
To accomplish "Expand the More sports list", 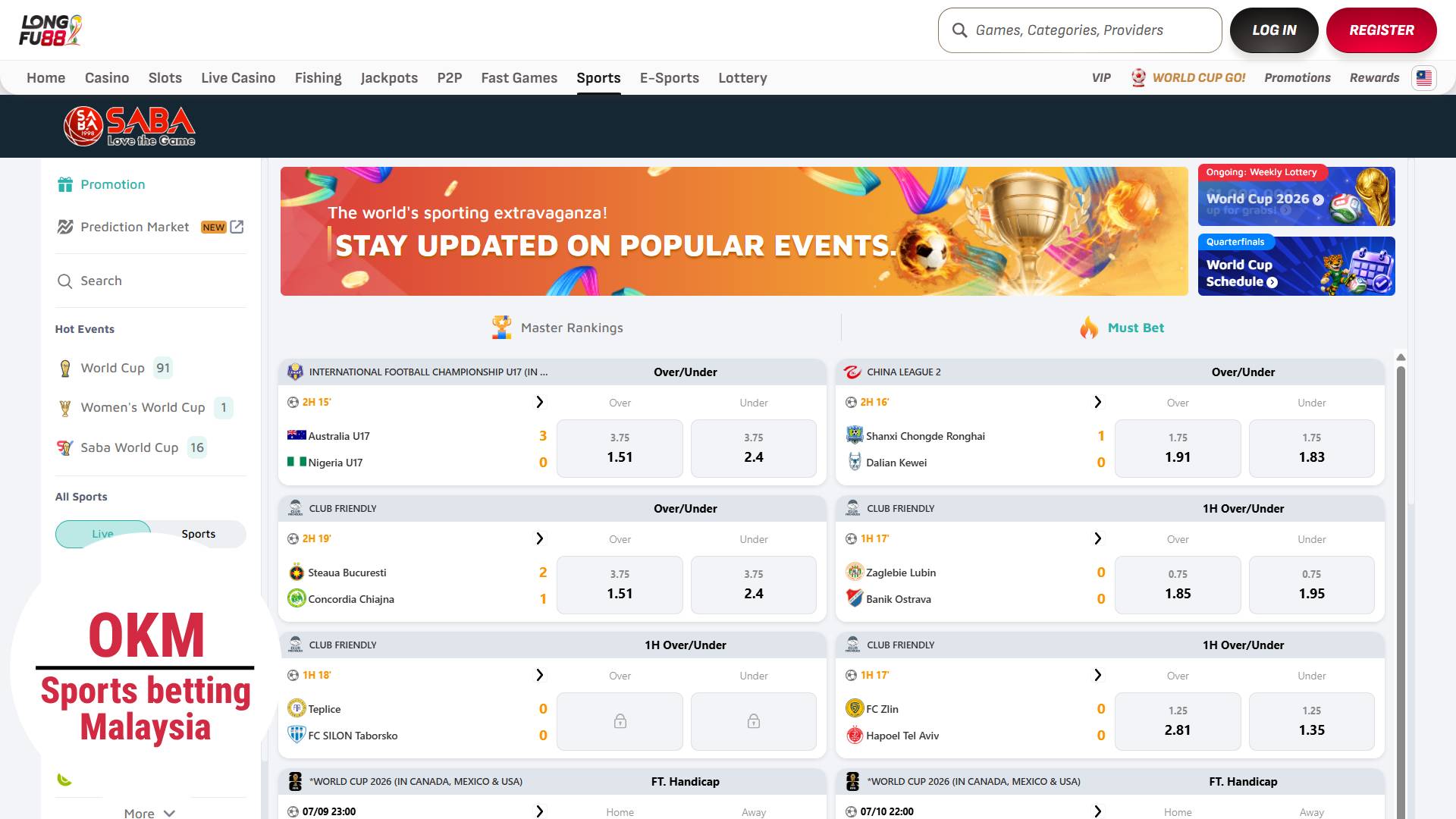I will pos(149,812).
